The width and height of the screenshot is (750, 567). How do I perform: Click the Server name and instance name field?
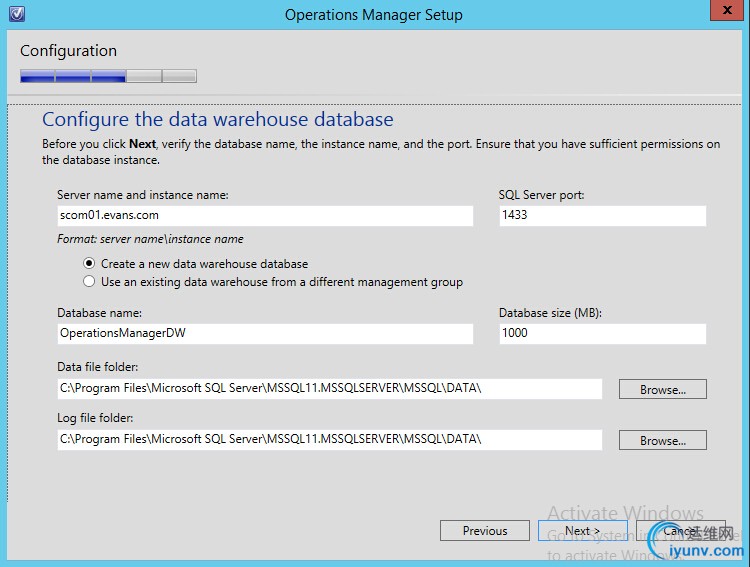(265, 216)
